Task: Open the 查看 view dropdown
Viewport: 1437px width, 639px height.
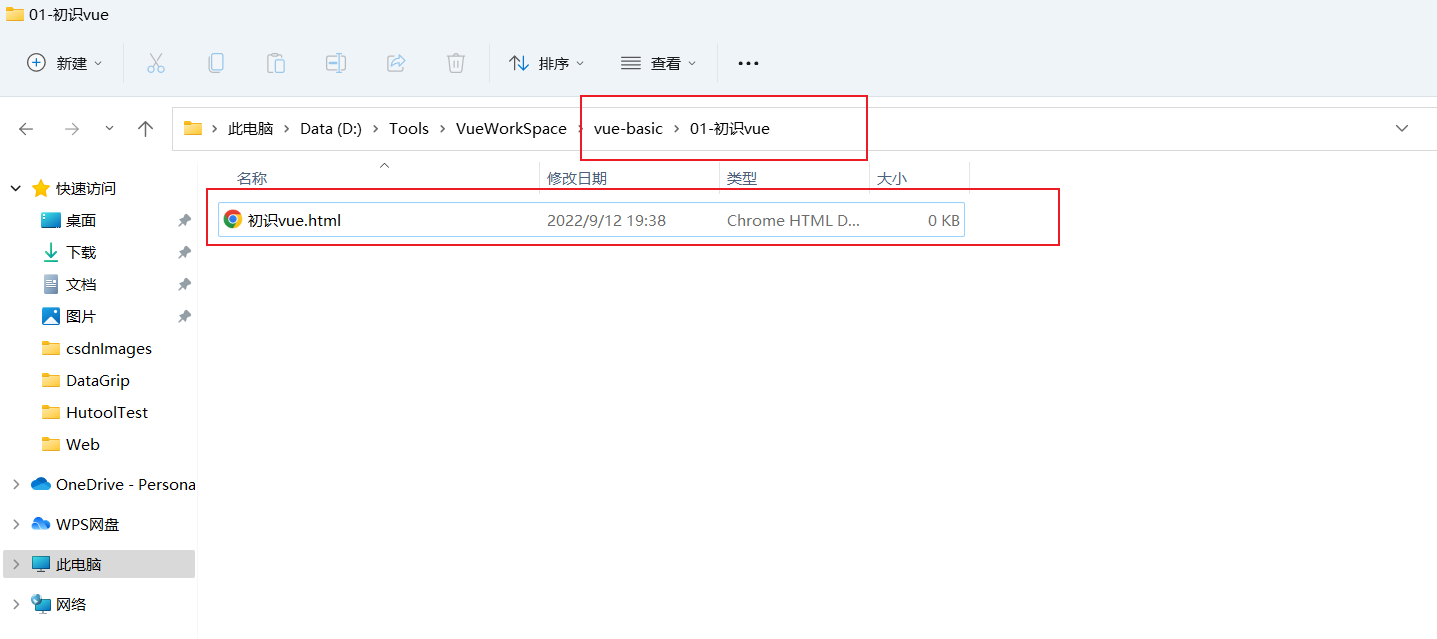Action: (x=658, y=62)
